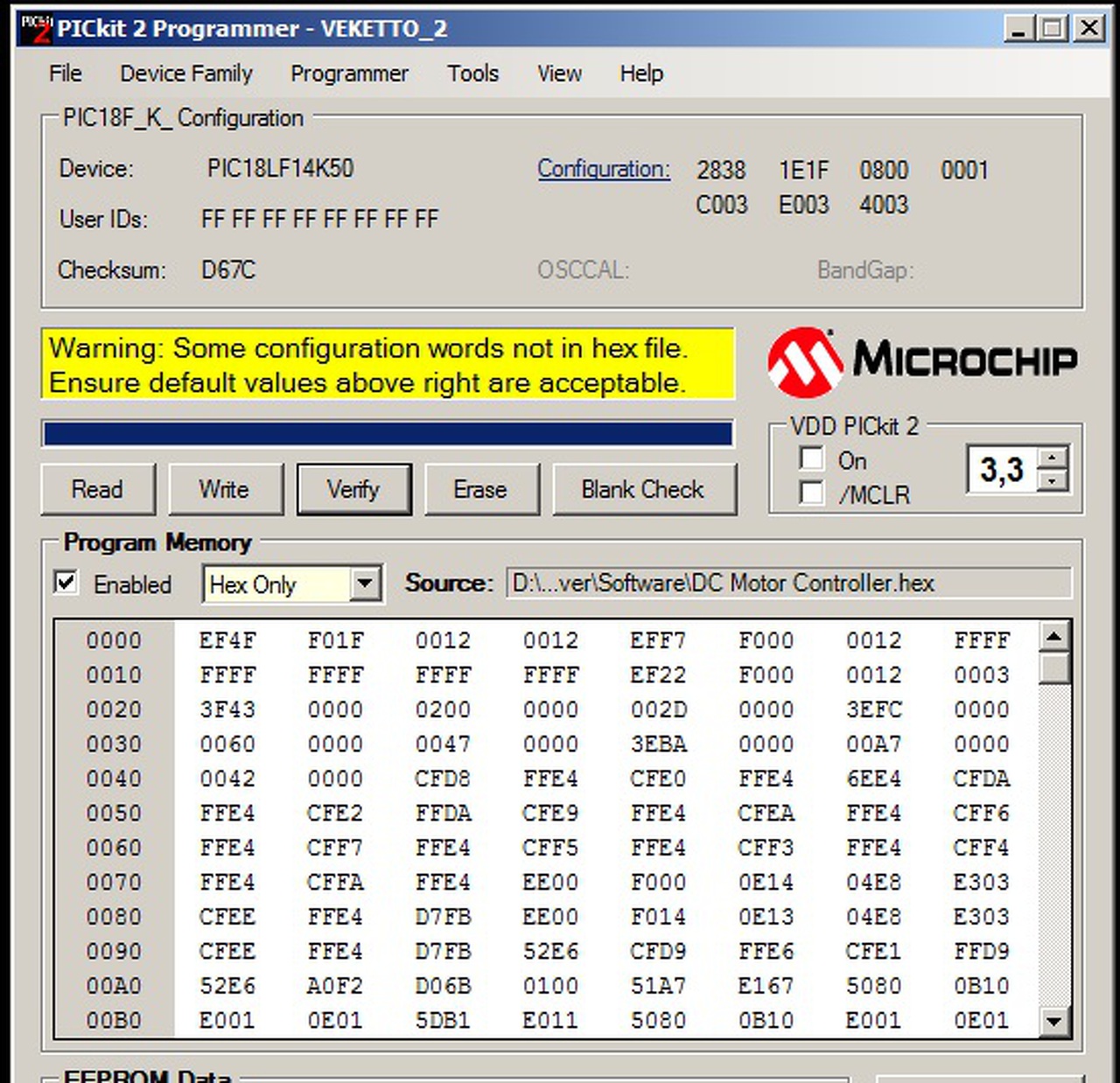Click the Erase button
This screenshot has width=1120, height=1083.
[x=481, y=489]
